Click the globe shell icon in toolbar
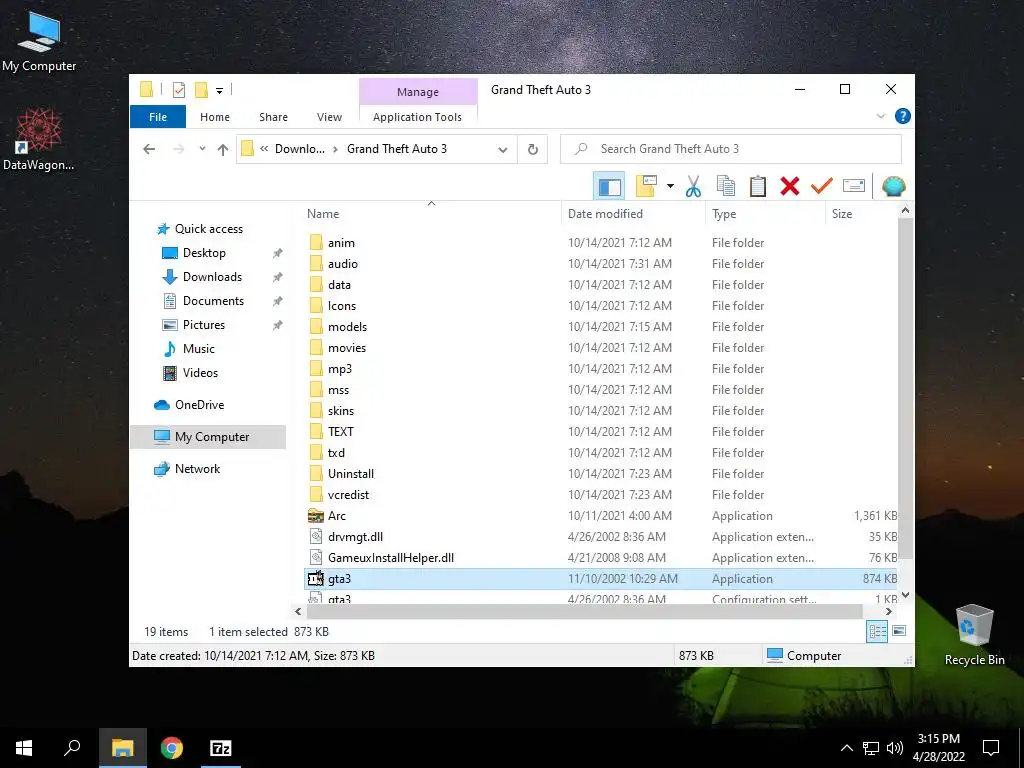1024x768 pixels. (893, 186)
